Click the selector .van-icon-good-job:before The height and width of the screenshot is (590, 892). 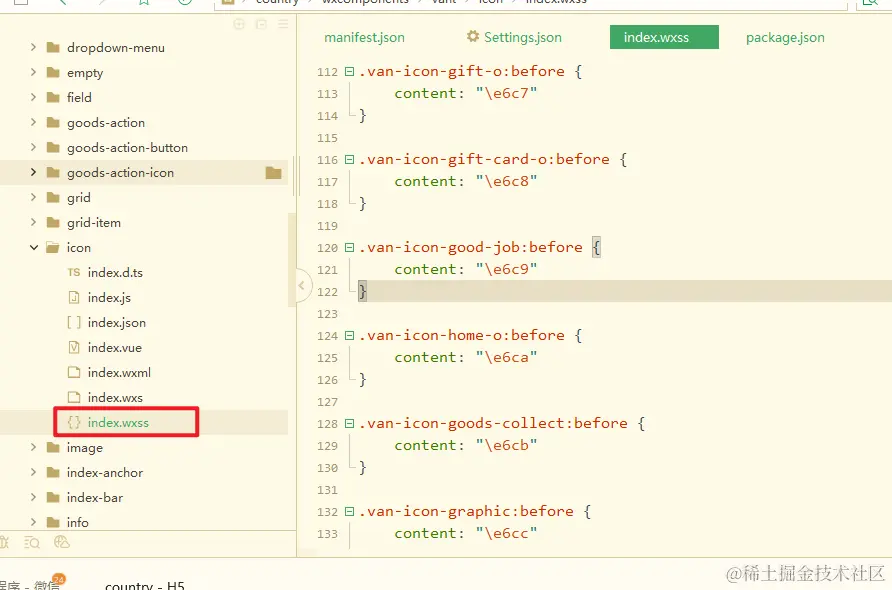[x=471, y=247]
